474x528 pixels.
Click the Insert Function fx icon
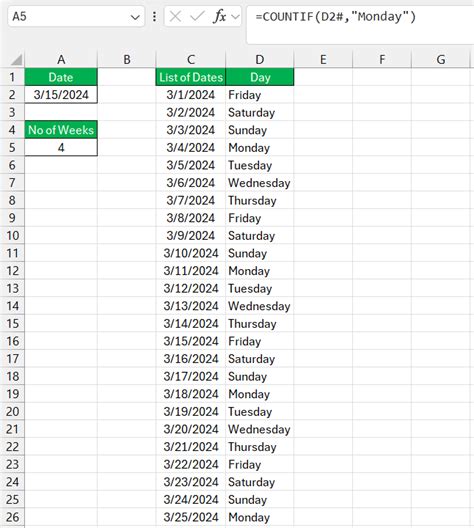[x=219, y=16]
